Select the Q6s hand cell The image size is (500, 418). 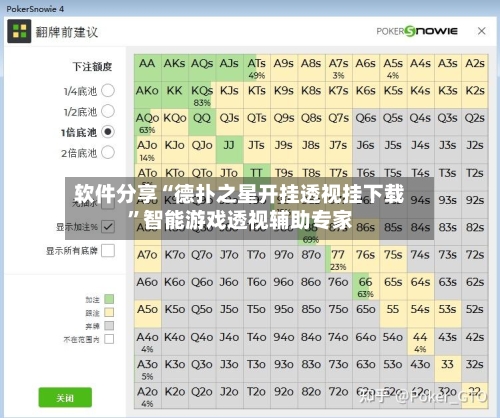366,122
